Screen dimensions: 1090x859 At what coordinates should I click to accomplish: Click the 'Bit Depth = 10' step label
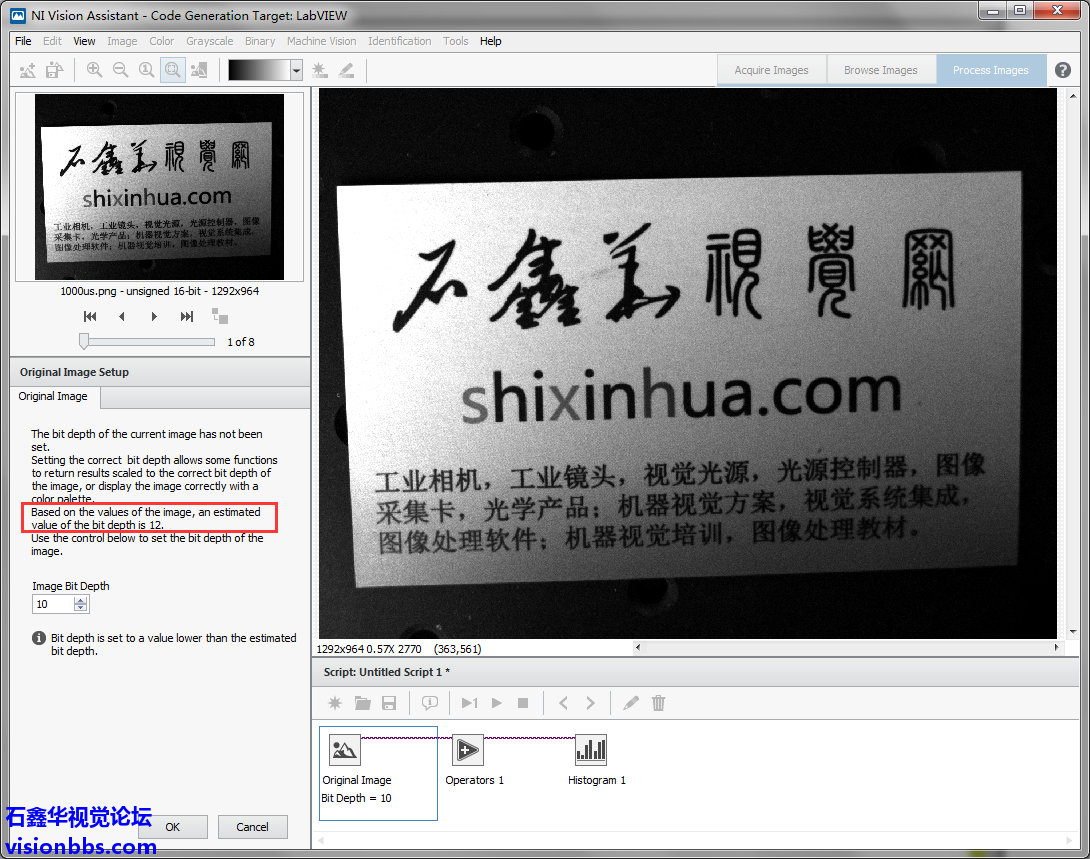pyautogui.click(x=356, y=798)
